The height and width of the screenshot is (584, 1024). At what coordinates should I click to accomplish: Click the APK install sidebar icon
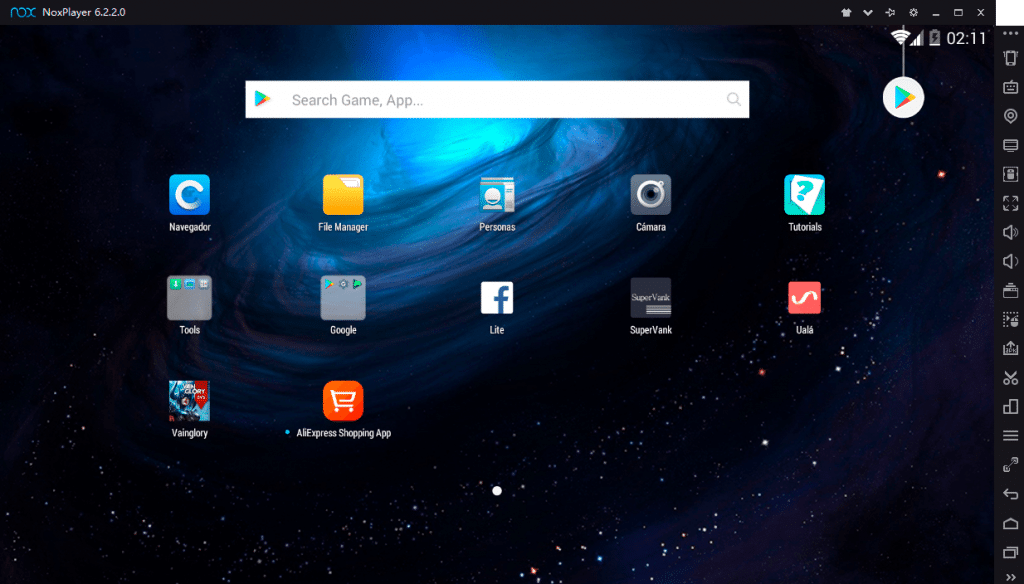[1010, 174]
